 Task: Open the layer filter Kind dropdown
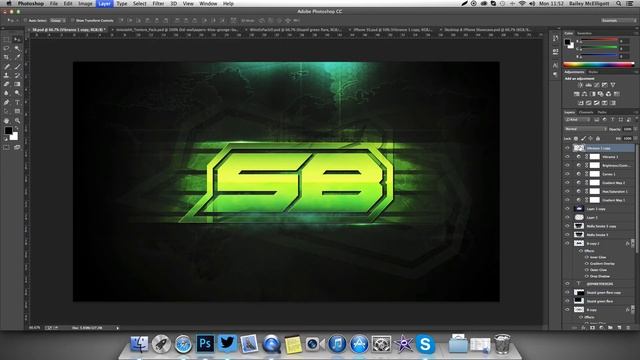(x=578, y=120)
